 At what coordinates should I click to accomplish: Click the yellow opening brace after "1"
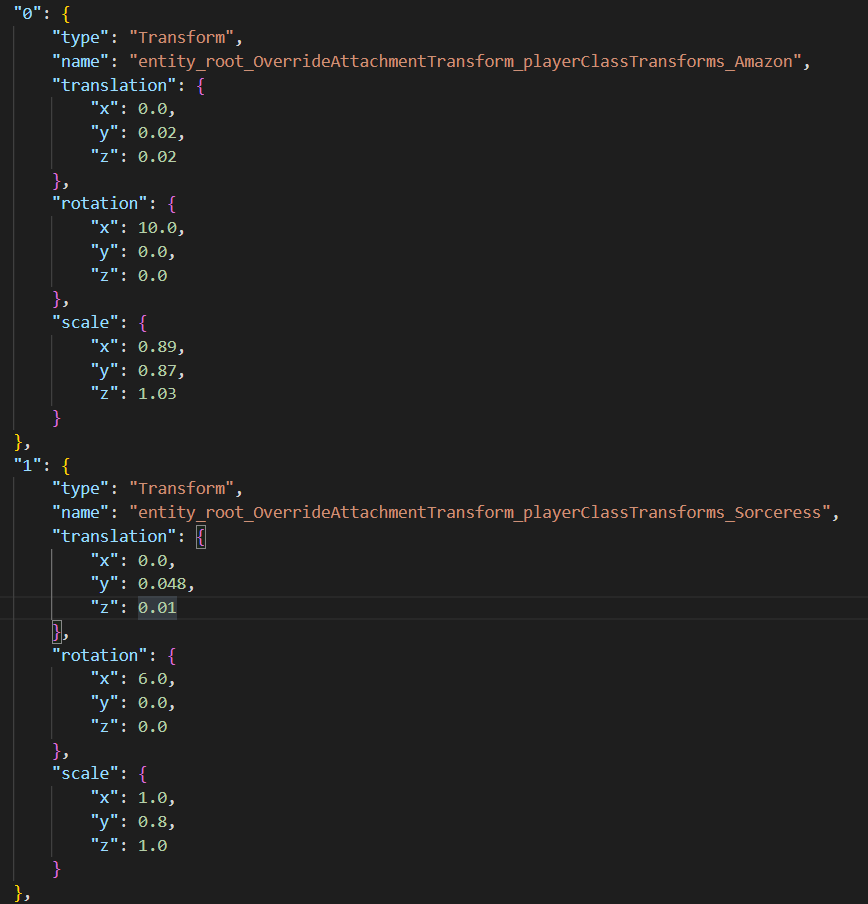point(66,465)
